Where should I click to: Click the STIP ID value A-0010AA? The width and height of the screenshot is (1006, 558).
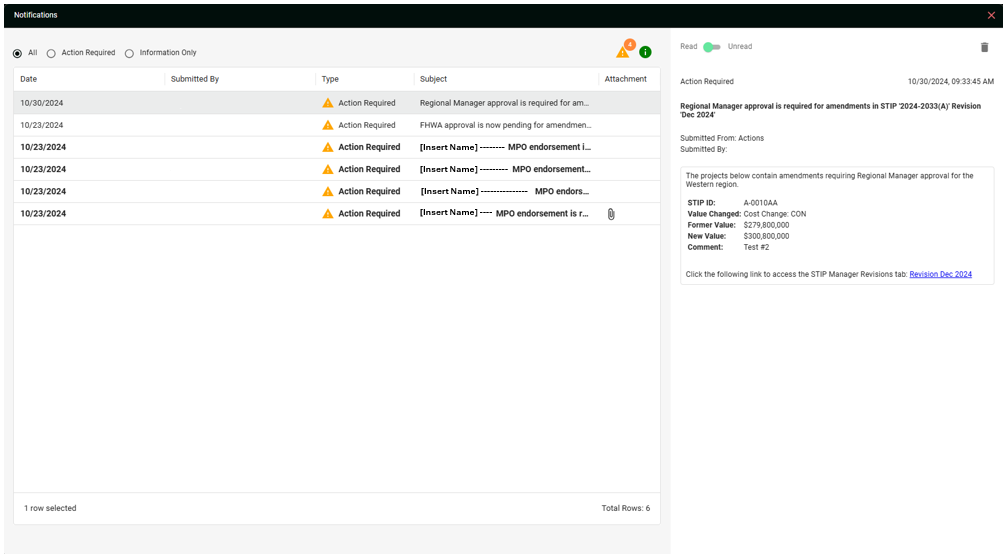[x=760, y=203]
